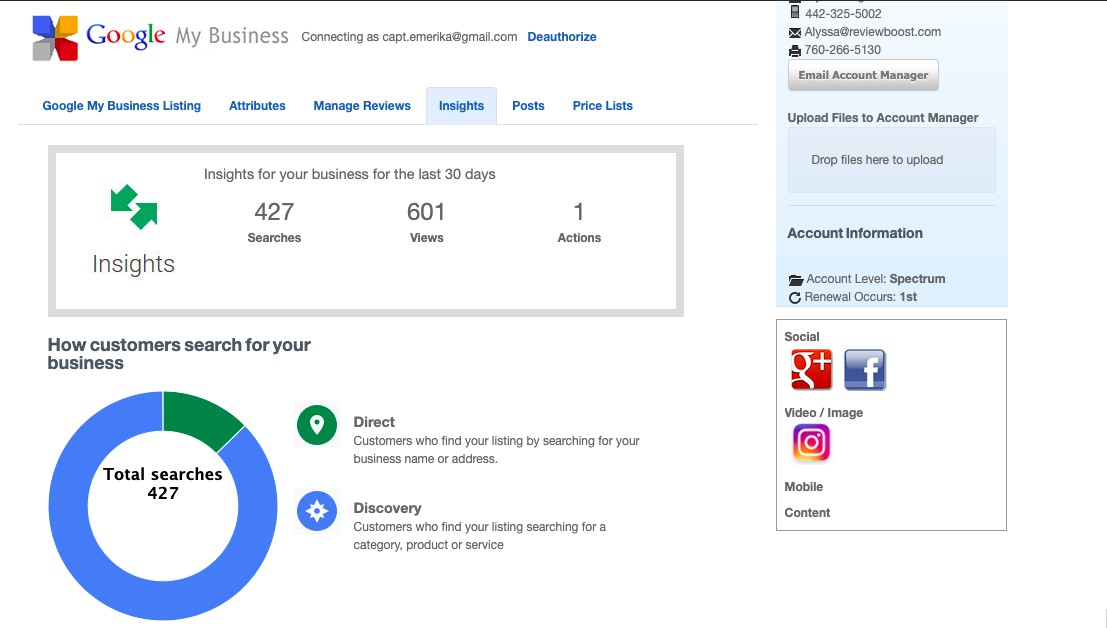Click the fax icon next to 760-266-5130
The width and height of the screenshot is (1107, 628).
click(x=795, y=51)
